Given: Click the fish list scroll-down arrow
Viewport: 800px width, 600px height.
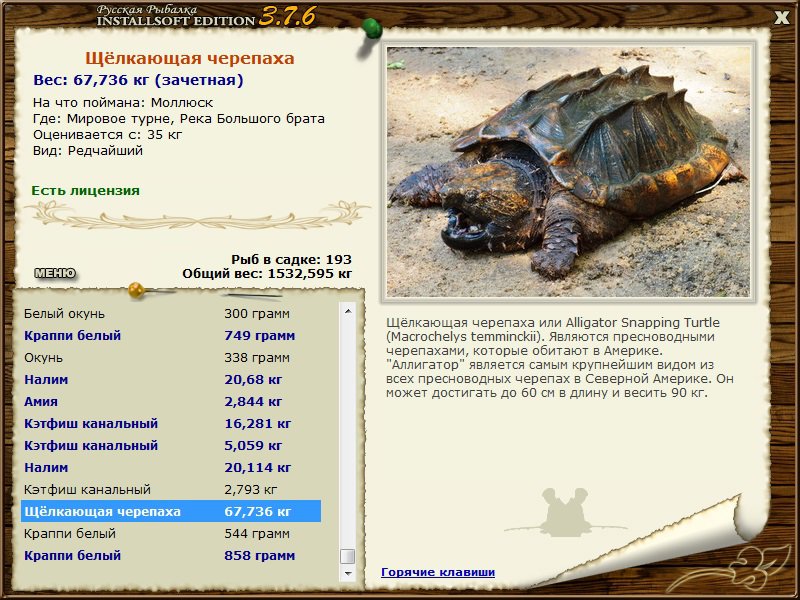Looking at the screenshot, I should pos(348,573).
